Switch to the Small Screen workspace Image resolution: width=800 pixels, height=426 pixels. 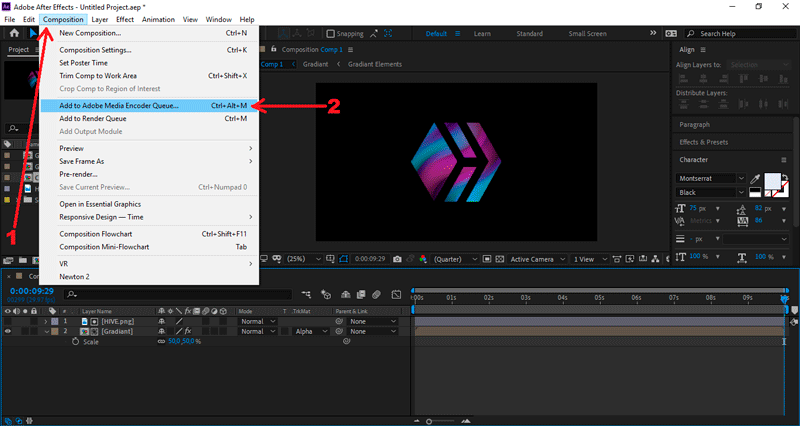click(x=587, y=34)
